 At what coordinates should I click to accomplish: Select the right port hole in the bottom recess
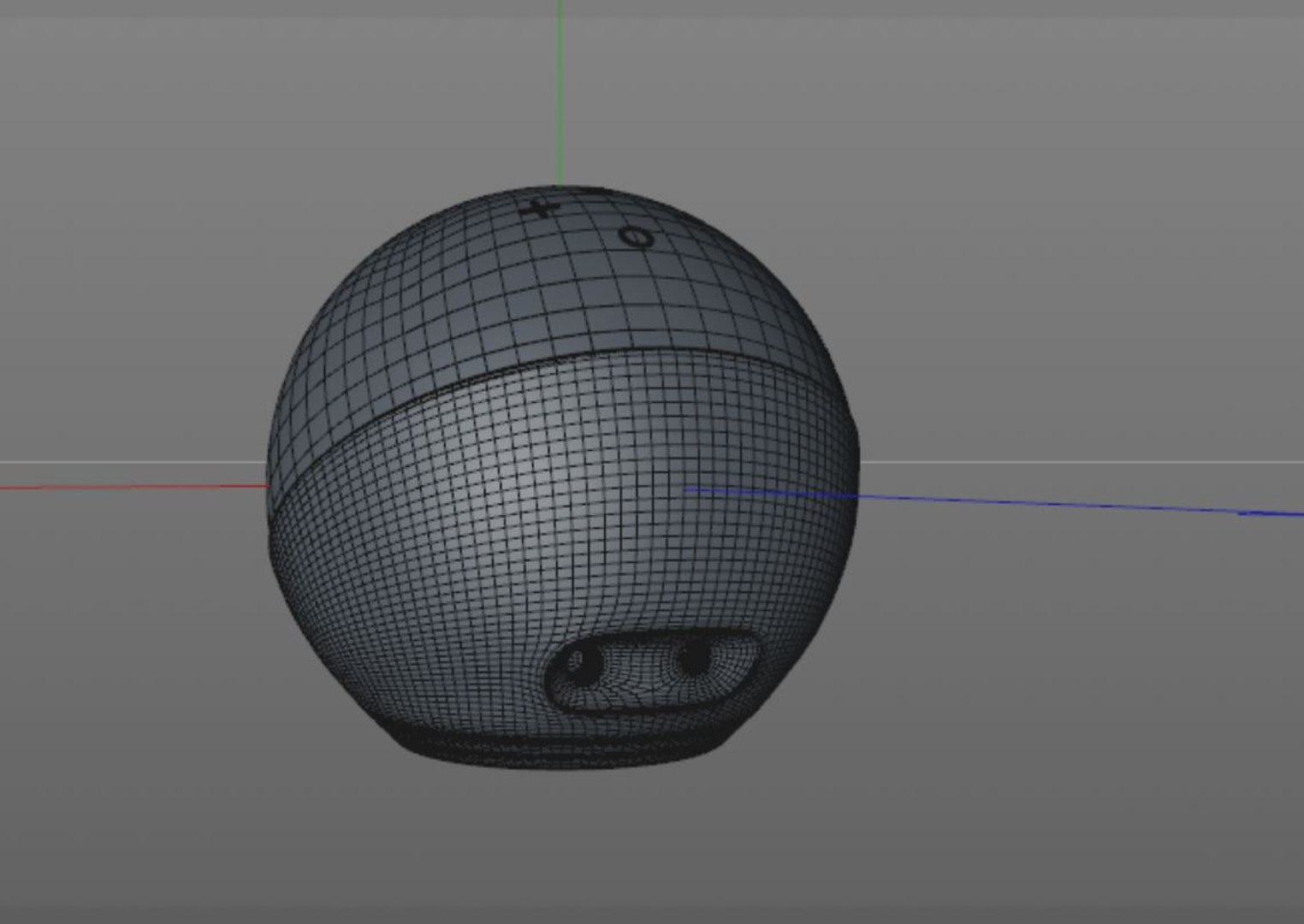(692, 657)
